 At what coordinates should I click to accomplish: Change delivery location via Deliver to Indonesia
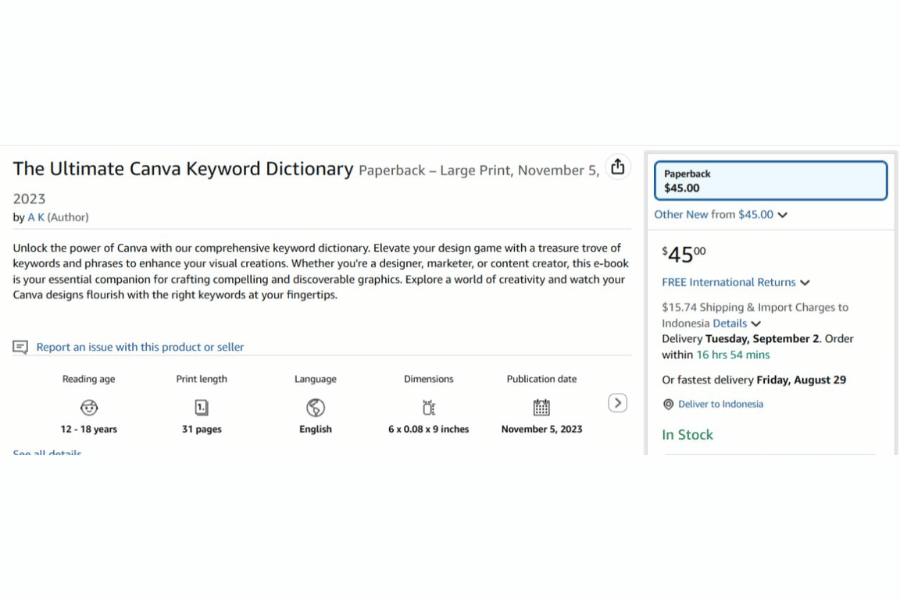pos(720,404)
